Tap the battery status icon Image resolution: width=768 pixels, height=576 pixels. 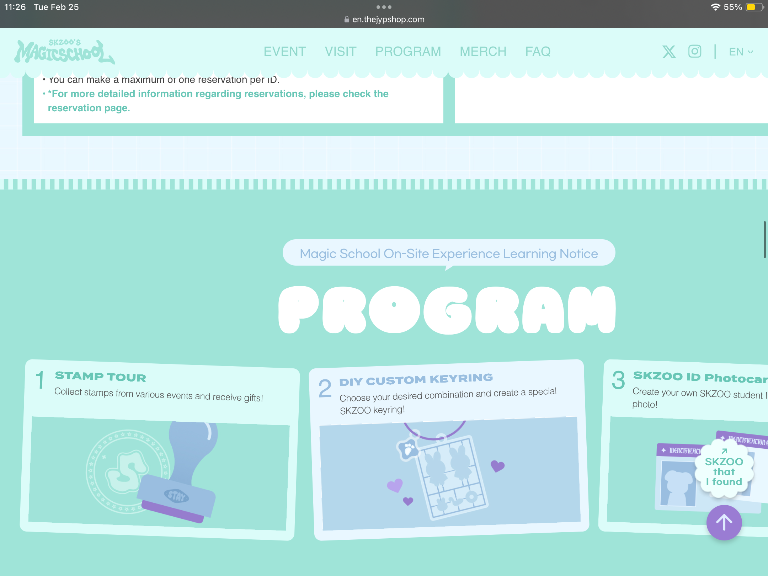754,7
